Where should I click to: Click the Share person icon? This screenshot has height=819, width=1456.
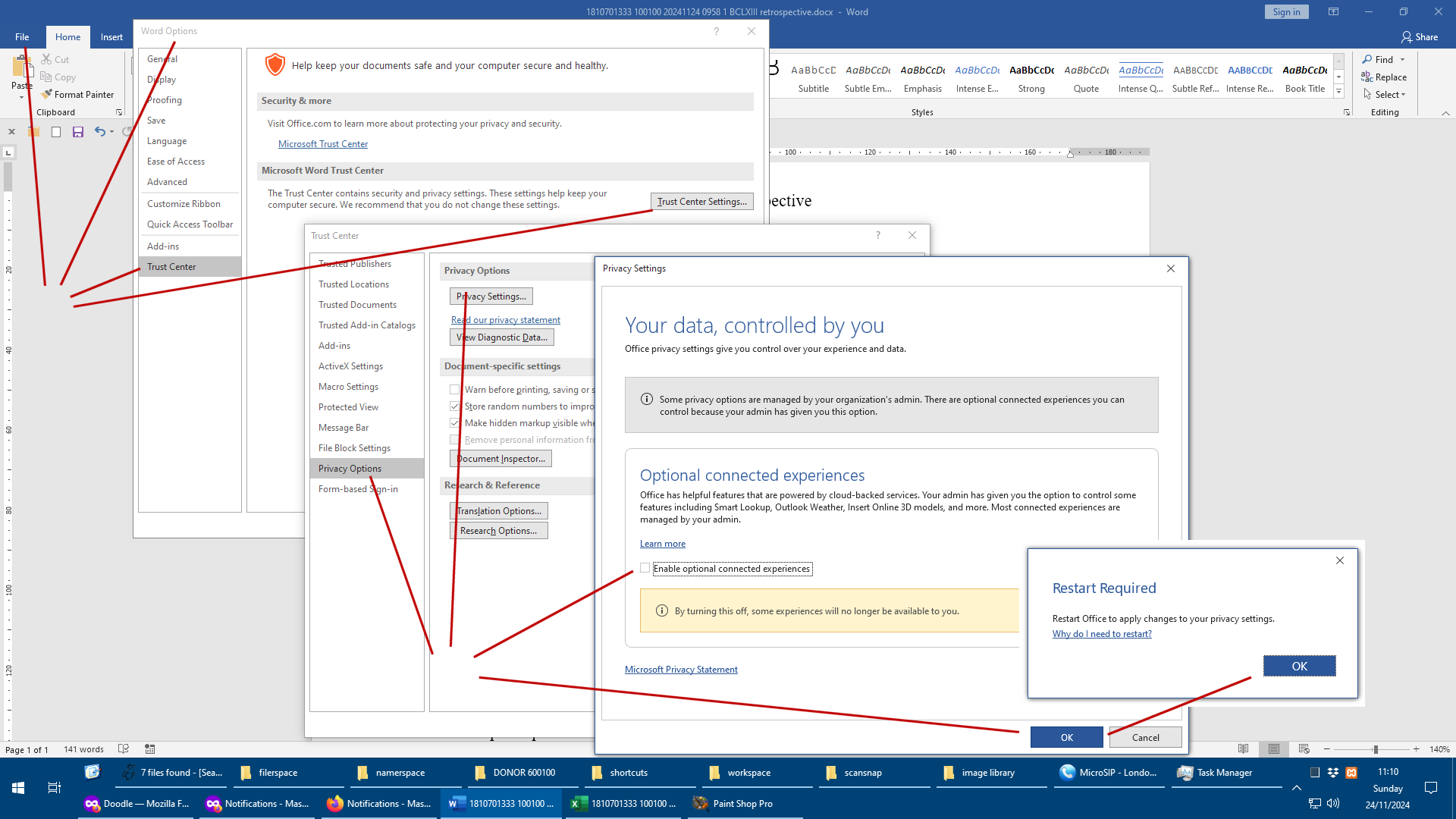[1407, 37]
